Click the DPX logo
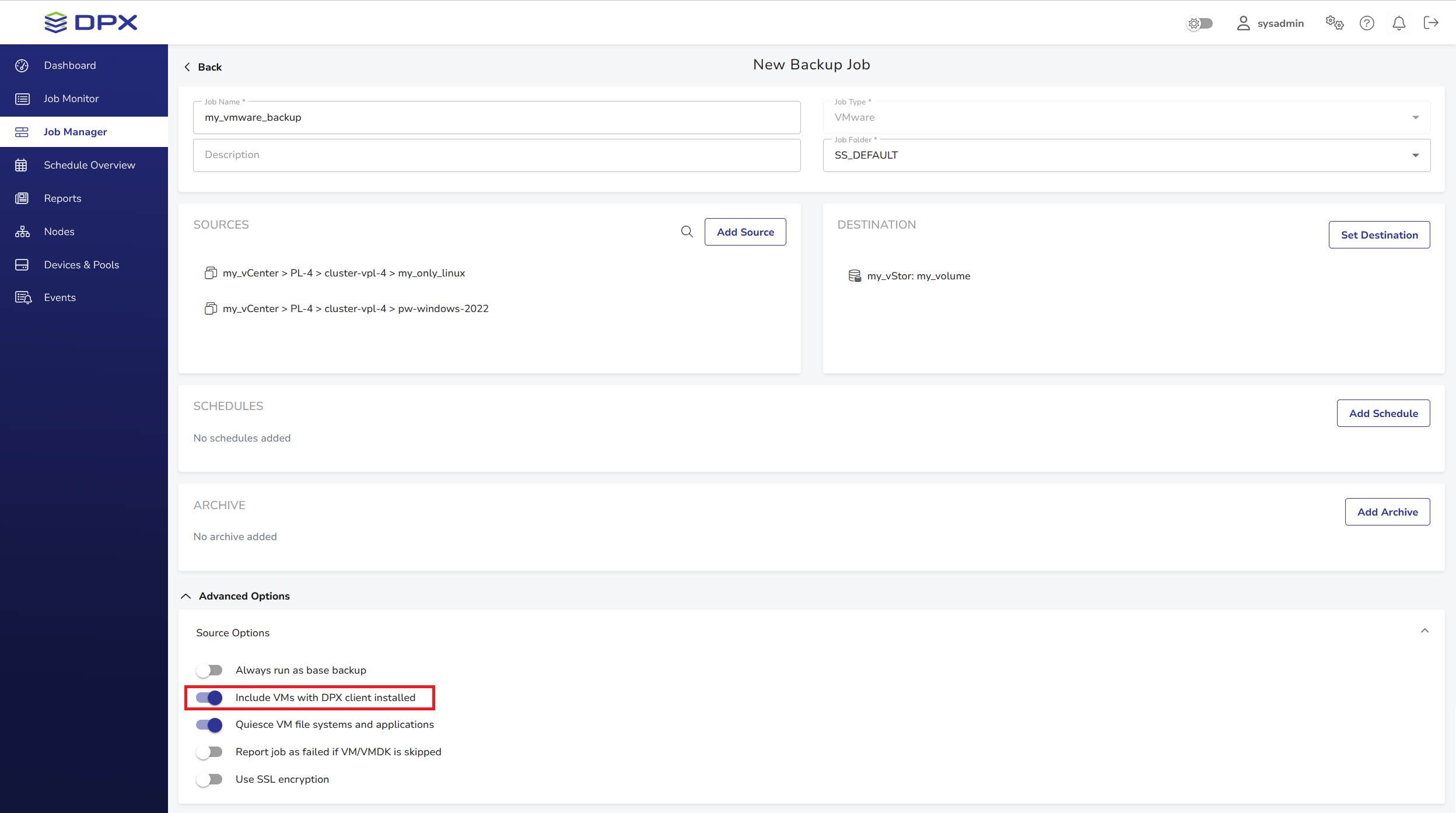This screenshot has height=813, width=1456. point(91,22)
